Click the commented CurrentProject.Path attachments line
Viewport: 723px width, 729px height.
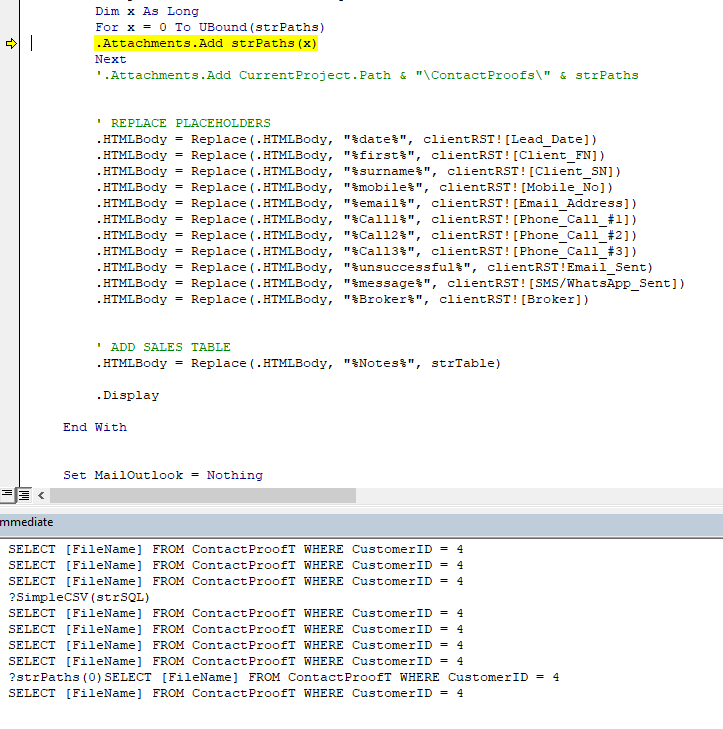pyautogui.click(x=367, y=76)
